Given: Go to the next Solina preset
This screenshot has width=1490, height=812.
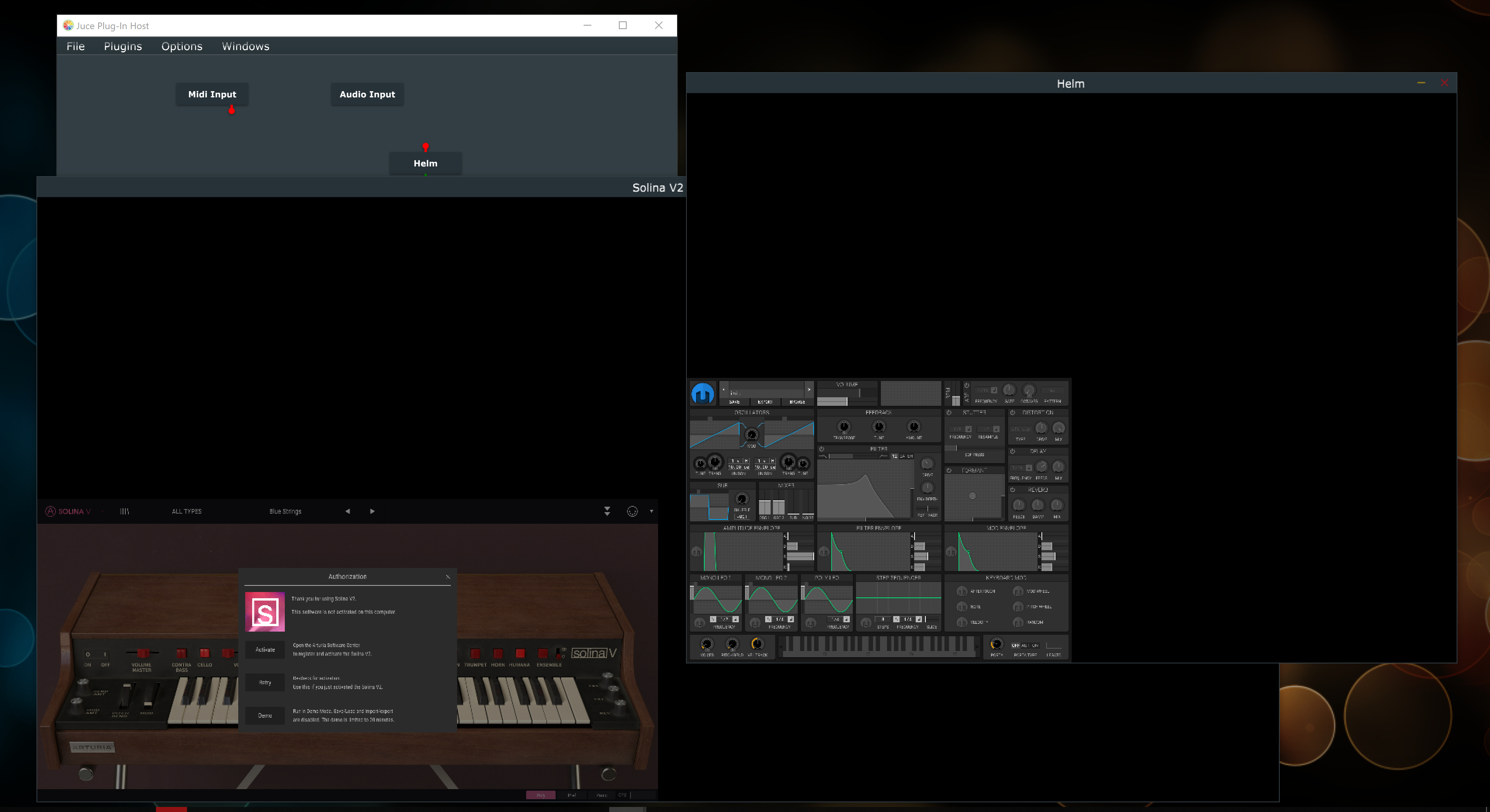Looking at the screenshot, I should tap(372, 511).
